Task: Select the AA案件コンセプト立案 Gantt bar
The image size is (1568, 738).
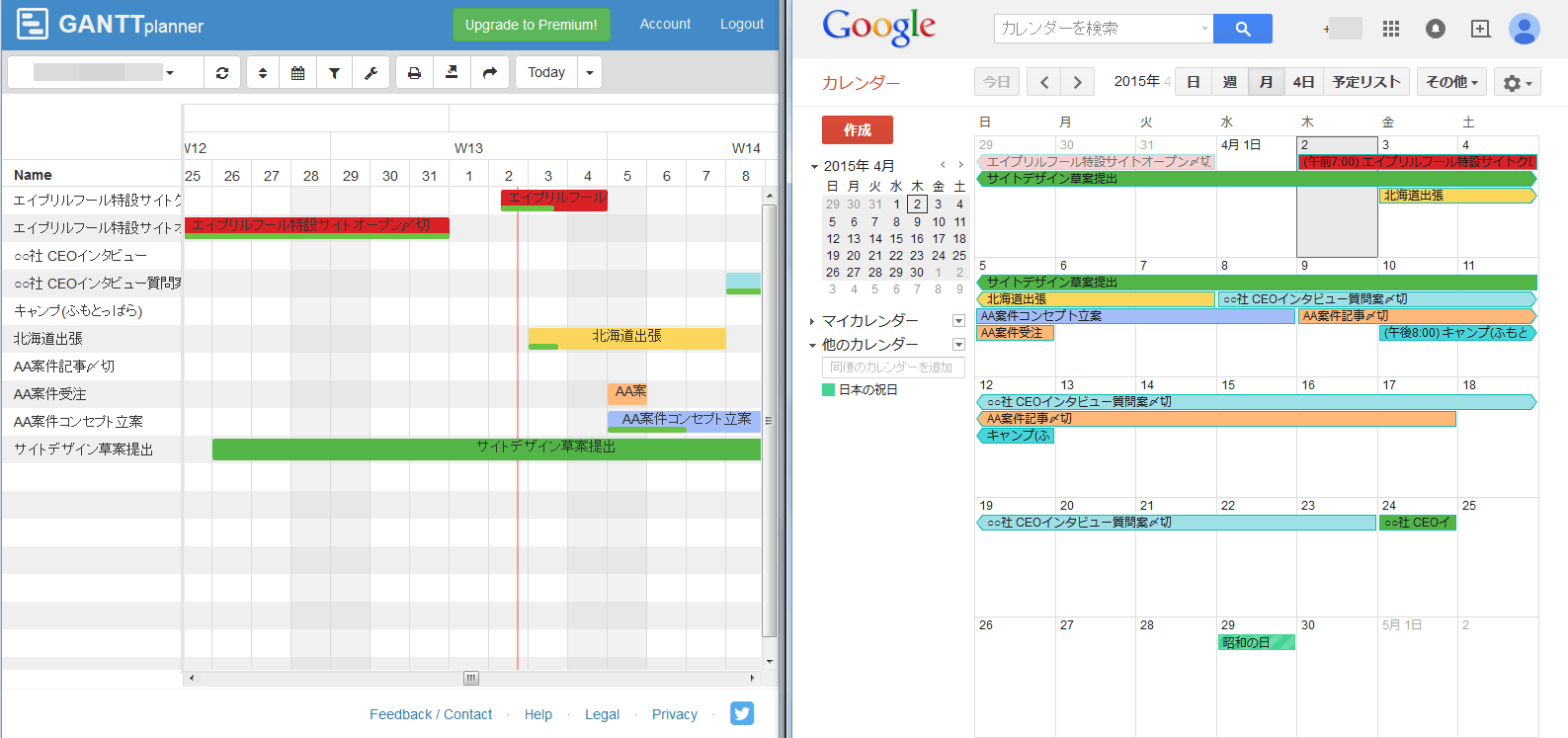Action: pyautogui.click(x=684, y=421)
